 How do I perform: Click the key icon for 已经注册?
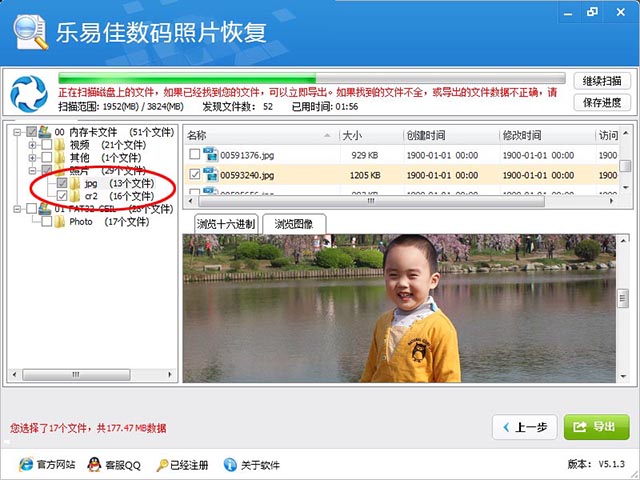[162, 465]
